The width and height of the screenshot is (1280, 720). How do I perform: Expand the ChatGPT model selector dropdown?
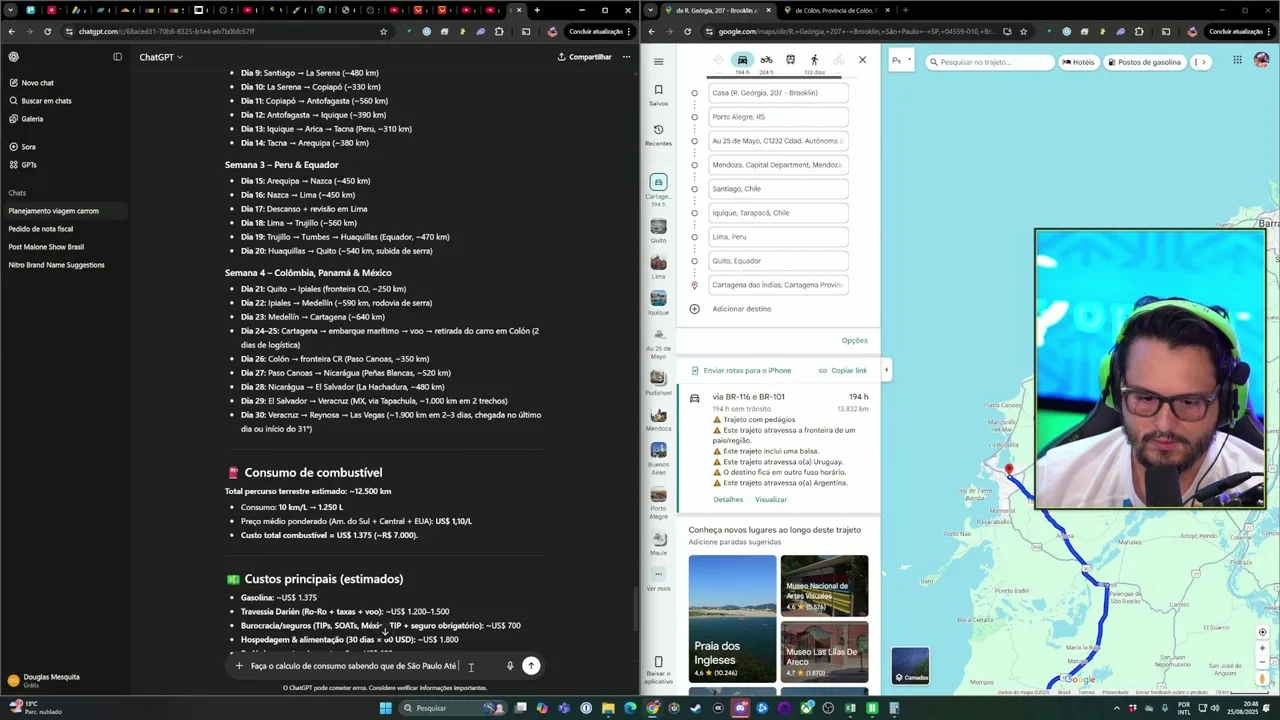[x=161, y=57]
